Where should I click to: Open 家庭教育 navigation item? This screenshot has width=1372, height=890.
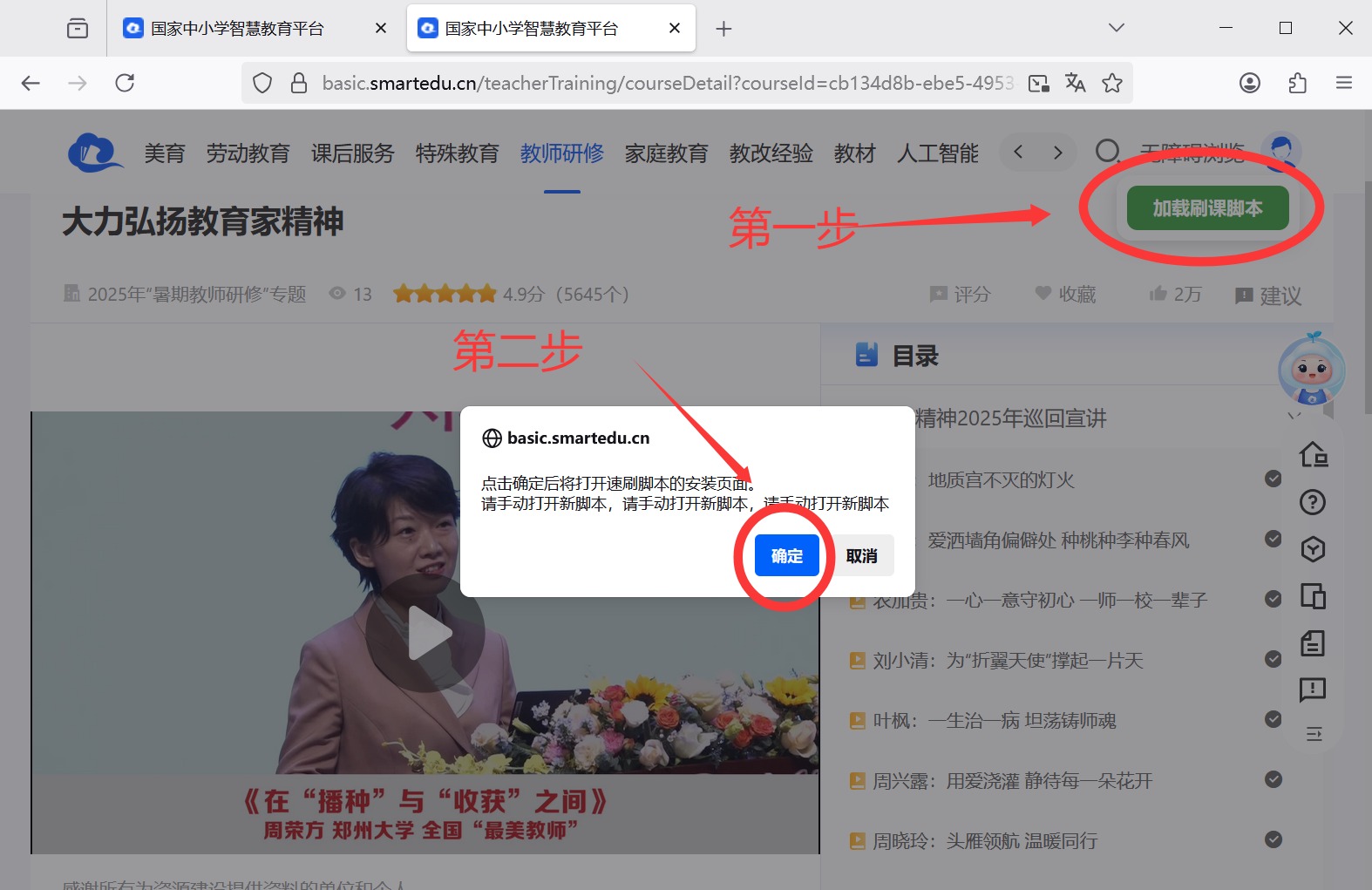(x=667, y=153)
